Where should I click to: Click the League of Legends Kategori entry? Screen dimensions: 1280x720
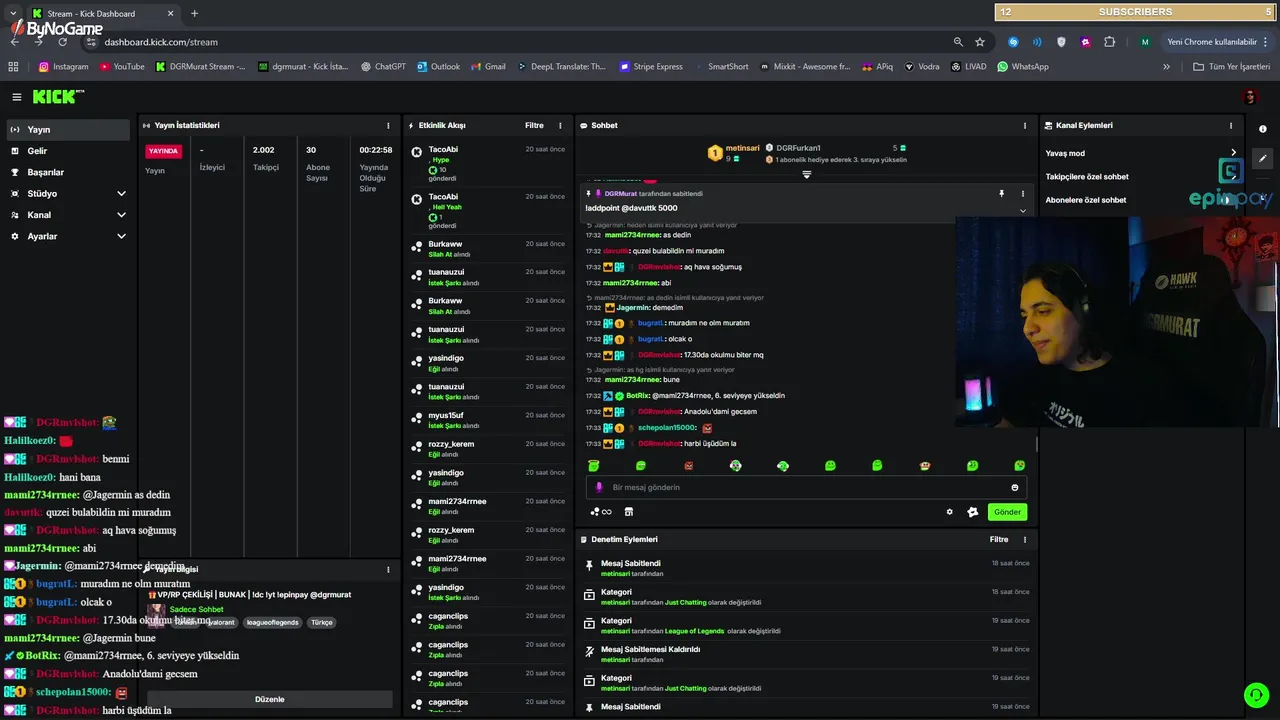coord(807,626)
